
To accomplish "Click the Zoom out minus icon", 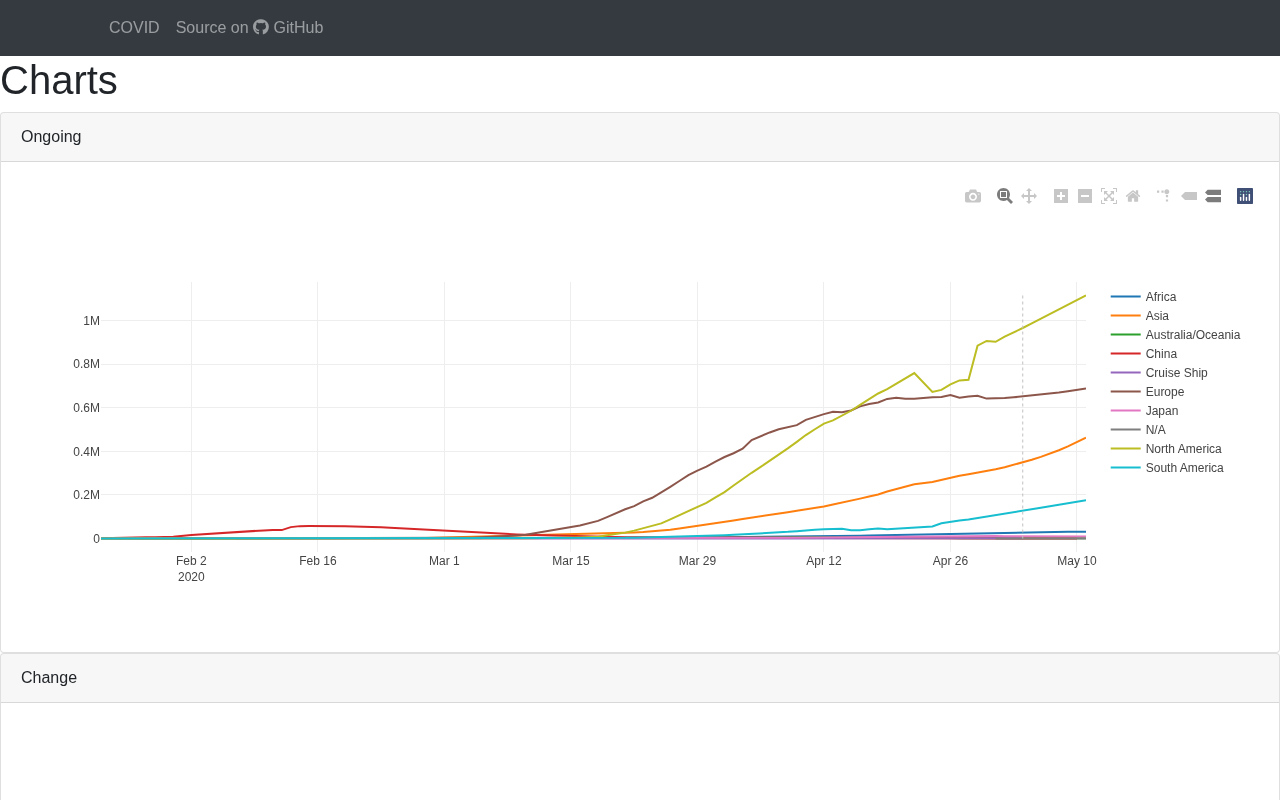I will click(1085, 196).
